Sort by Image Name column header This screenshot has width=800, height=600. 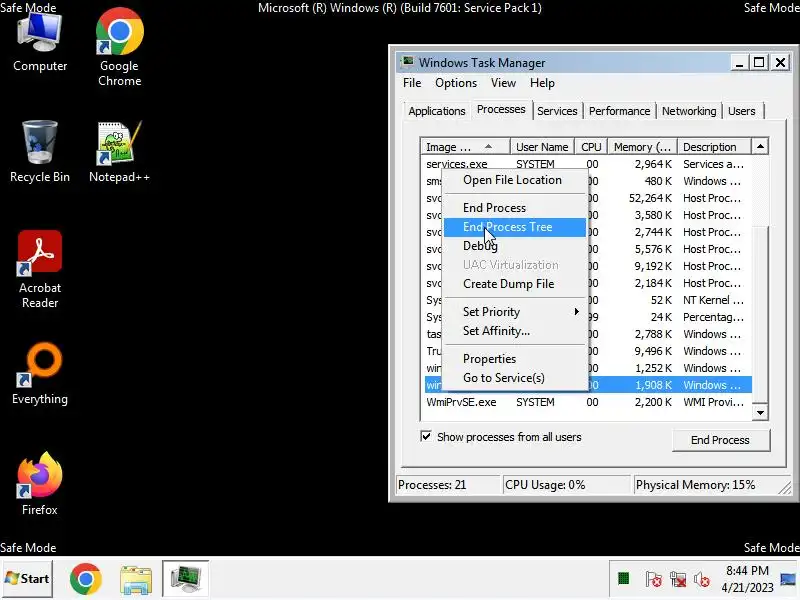point(465,147)
